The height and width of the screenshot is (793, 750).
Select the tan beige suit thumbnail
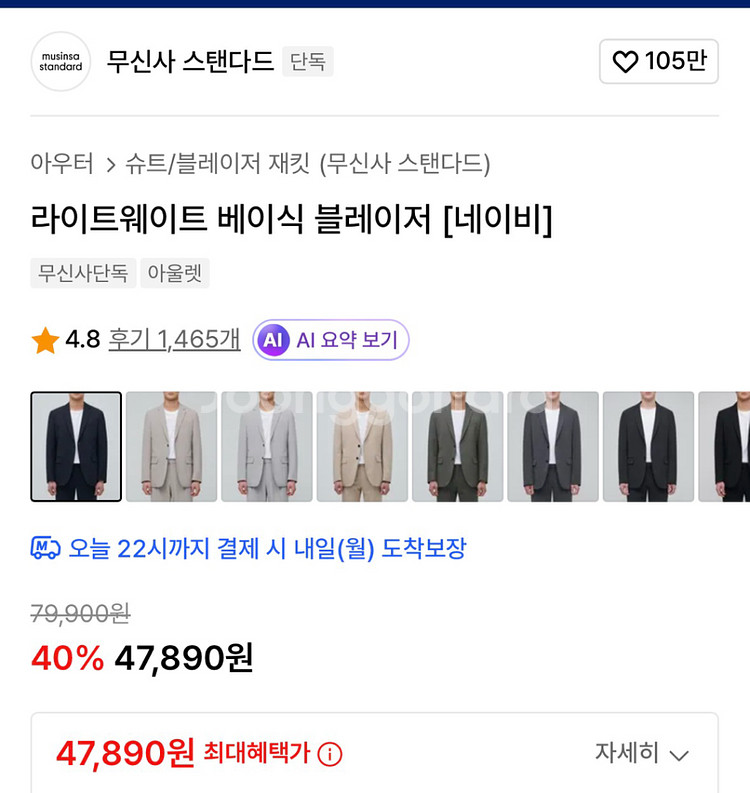[362, 446]
